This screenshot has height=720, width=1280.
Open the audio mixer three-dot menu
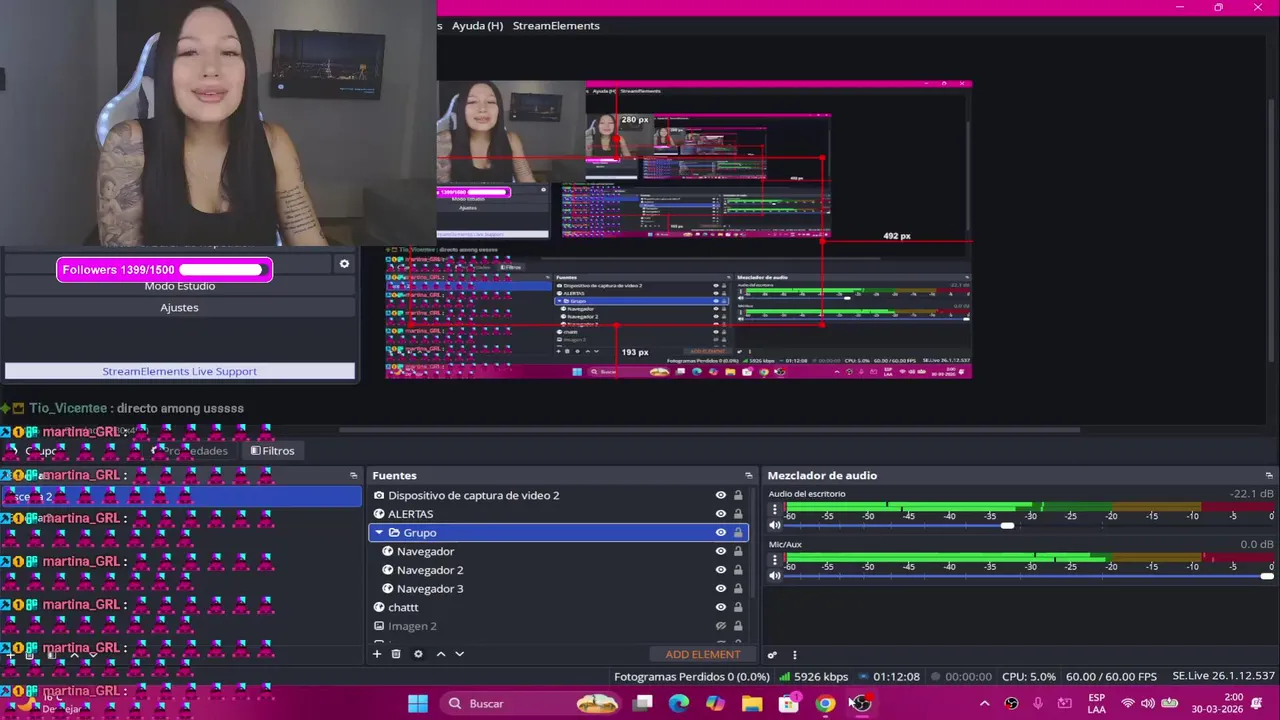coord(795,655)
